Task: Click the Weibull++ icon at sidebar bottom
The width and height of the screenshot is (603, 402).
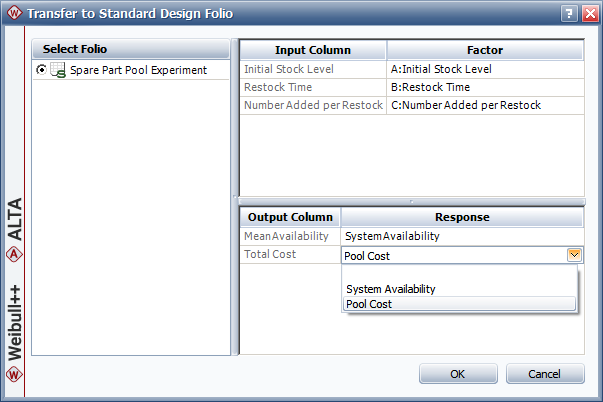Action: pyautogui.click(x=14, y=375)
